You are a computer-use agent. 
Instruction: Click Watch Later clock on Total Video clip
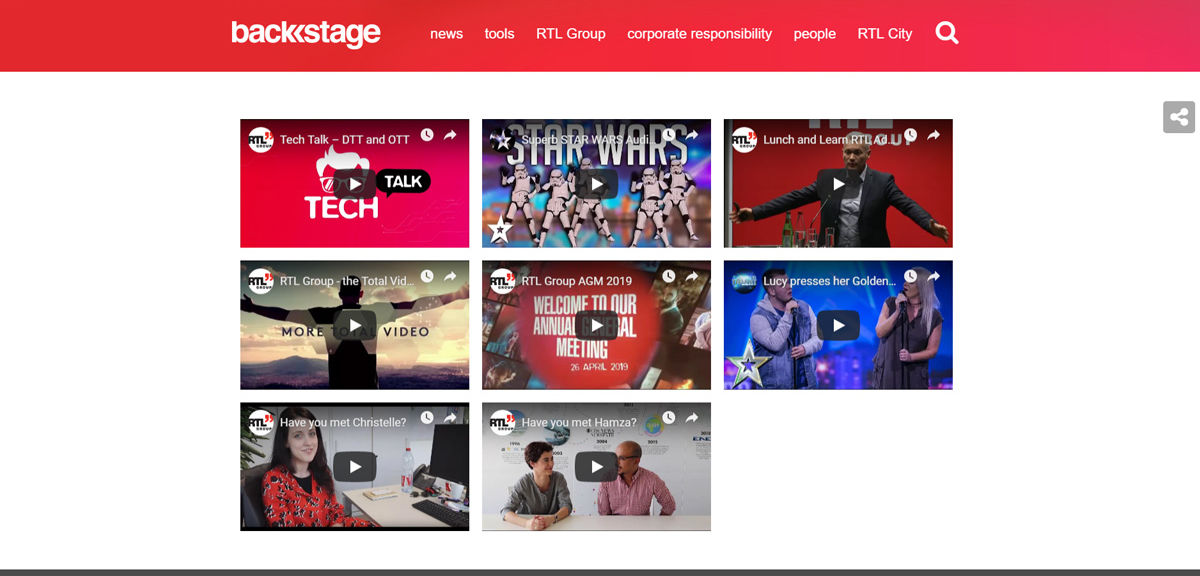[427, 276]
